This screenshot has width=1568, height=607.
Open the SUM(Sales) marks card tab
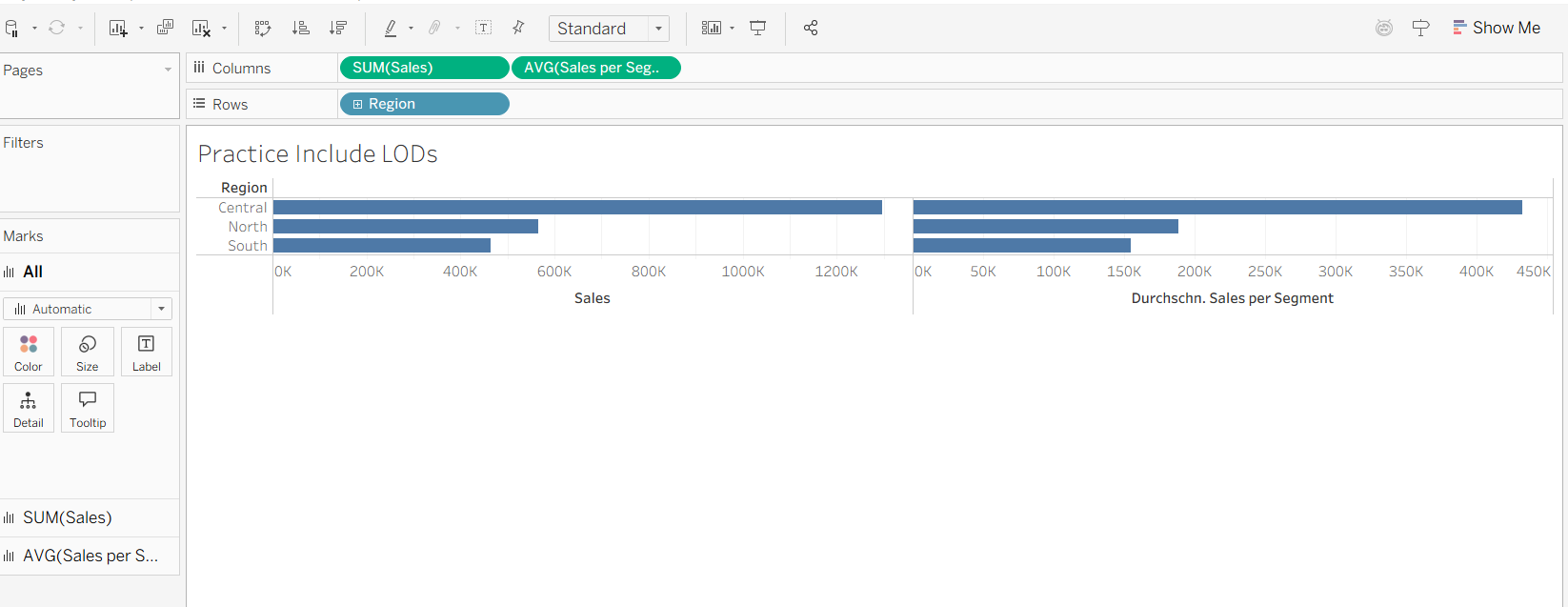(67, 517)
